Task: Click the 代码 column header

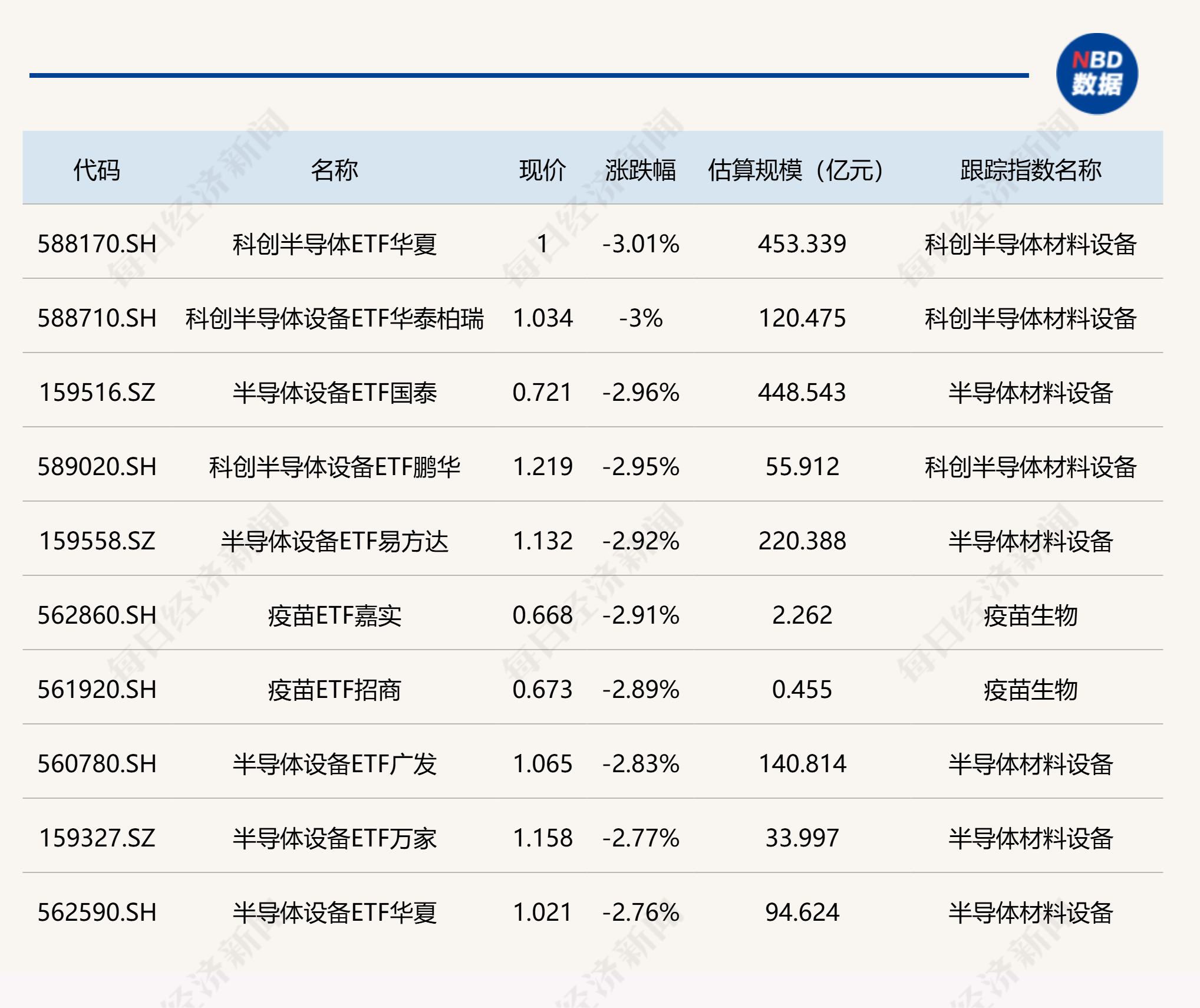Action: 97,170
